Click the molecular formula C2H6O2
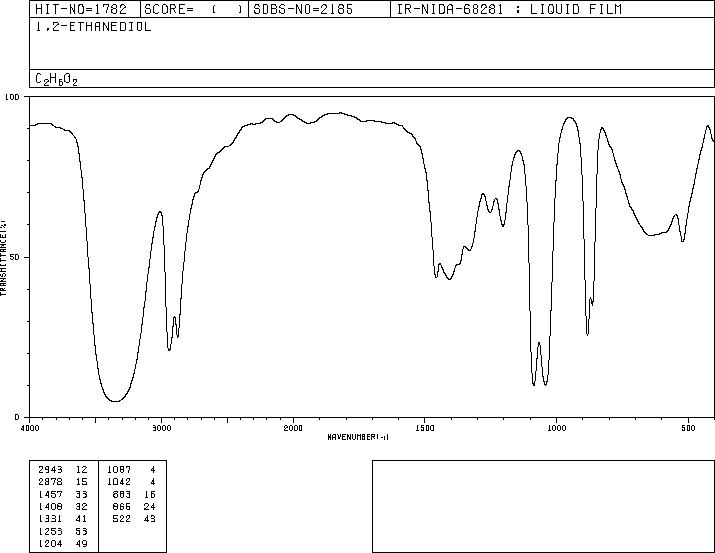 tap(57, 79)
